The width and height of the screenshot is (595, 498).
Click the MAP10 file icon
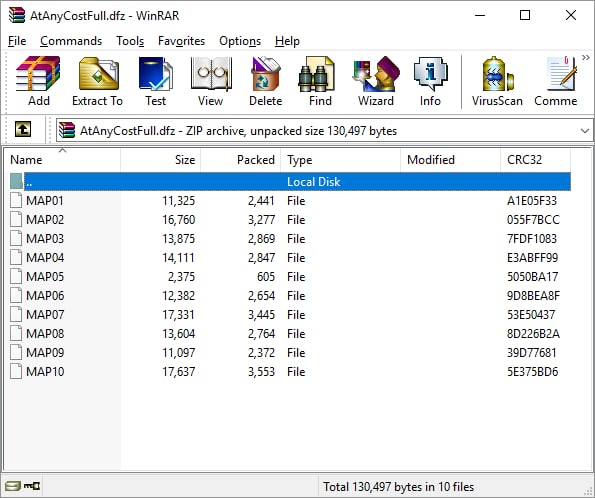tap(16, 371)
